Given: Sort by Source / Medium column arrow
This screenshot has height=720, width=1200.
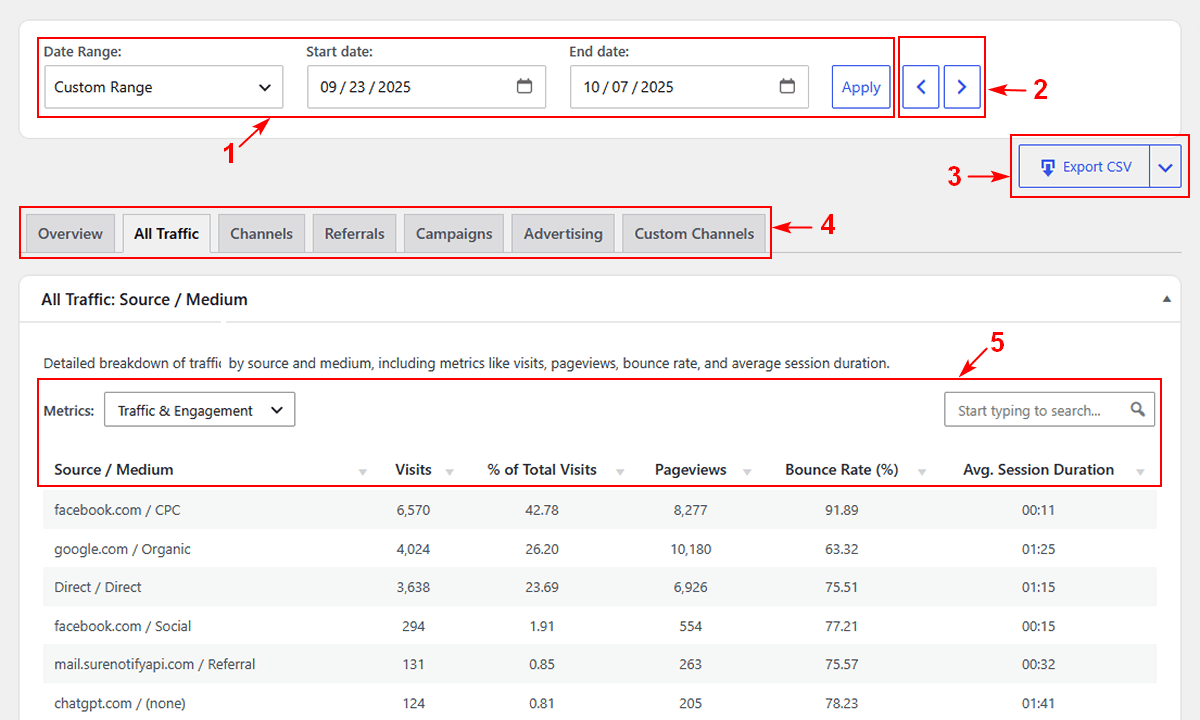Looking at the screenshot, I should 363,472.
